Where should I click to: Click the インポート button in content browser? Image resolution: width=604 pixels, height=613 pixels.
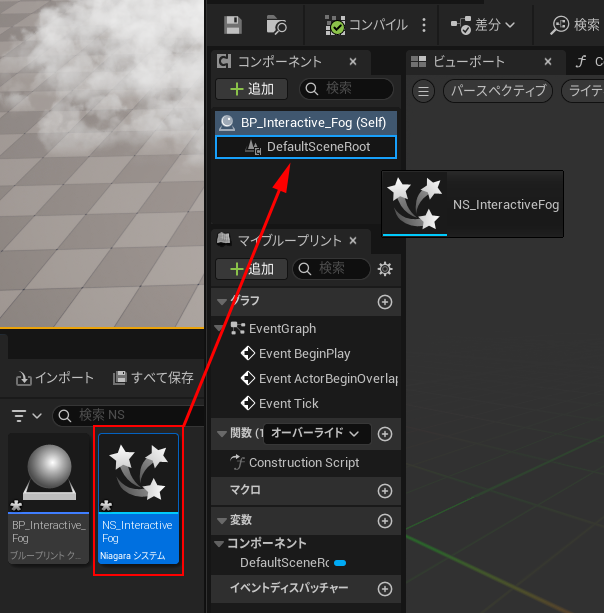(55, 378)
